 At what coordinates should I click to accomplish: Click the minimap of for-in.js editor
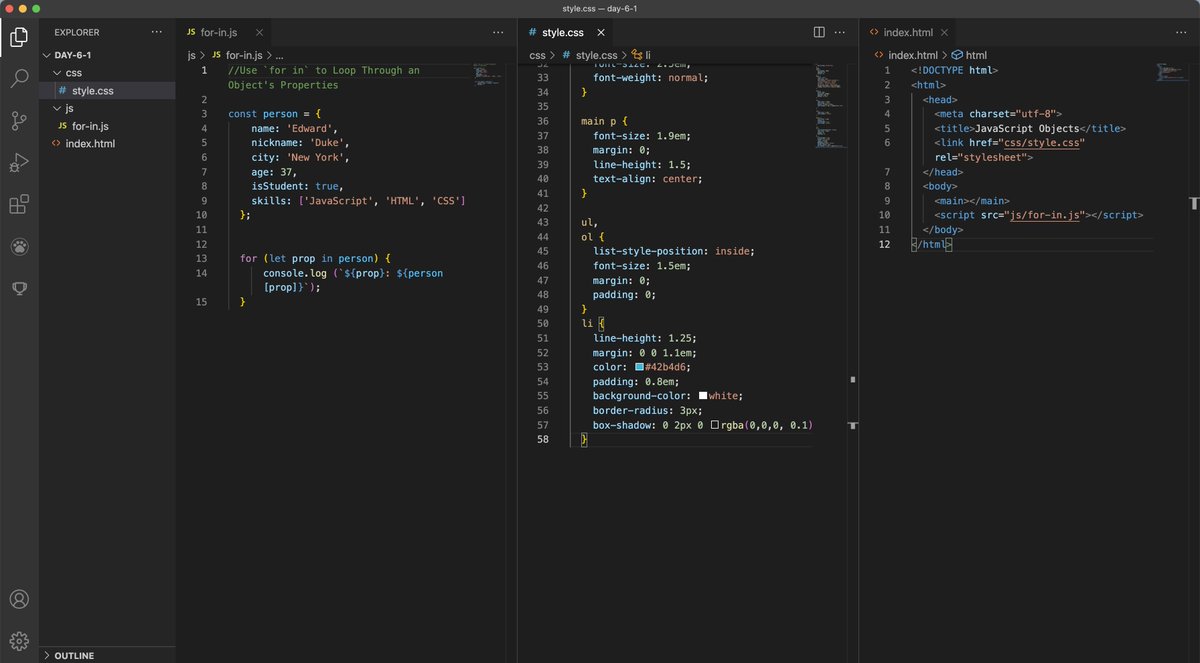[490, 74]
